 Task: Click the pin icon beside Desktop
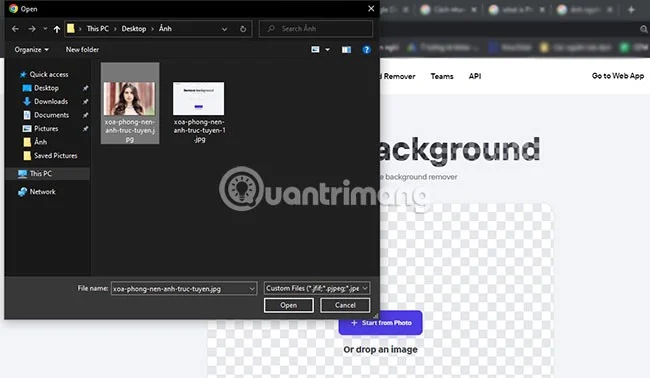(85, 88)
